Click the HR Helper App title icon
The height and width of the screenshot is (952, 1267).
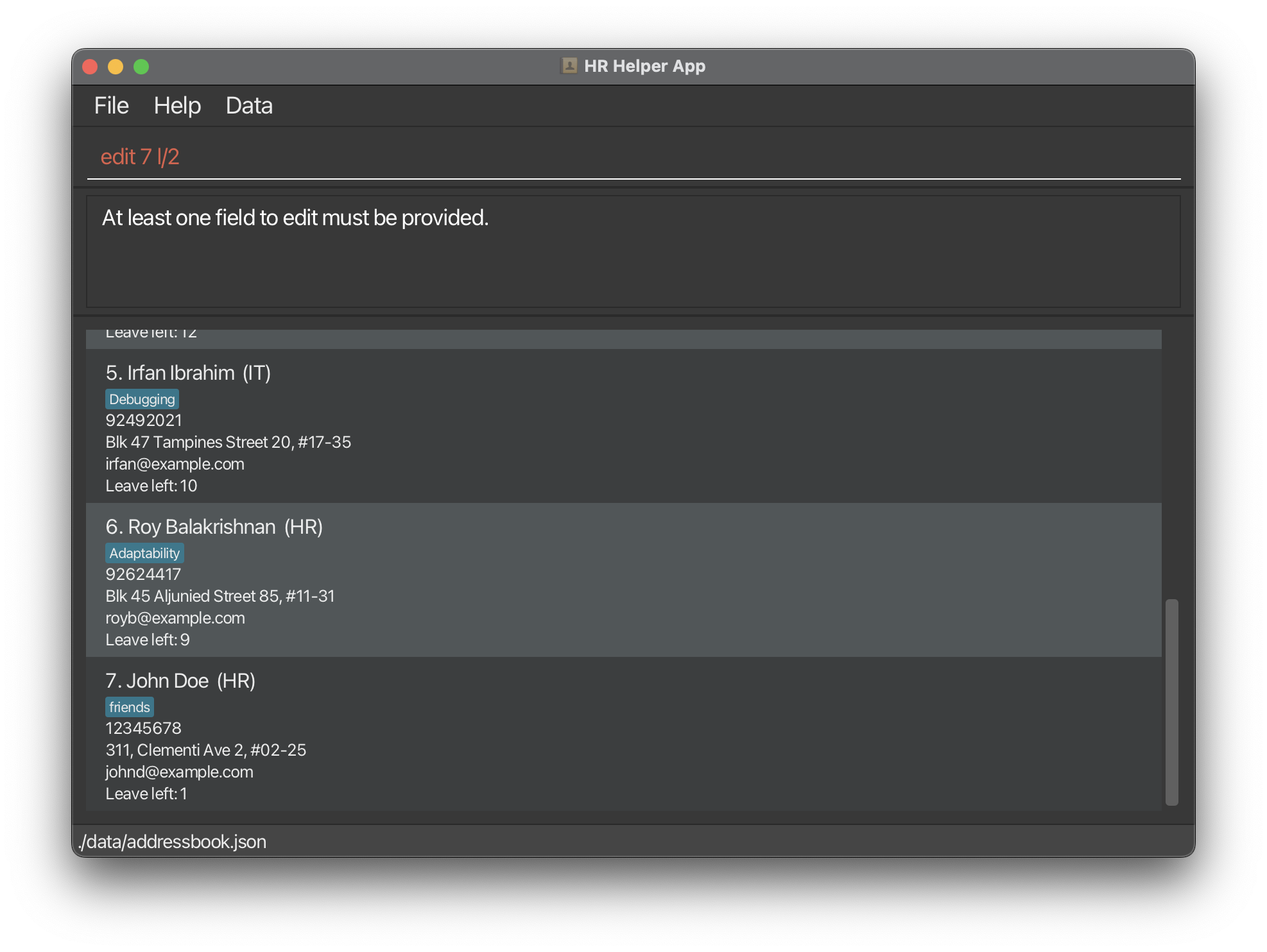[569, 66]
